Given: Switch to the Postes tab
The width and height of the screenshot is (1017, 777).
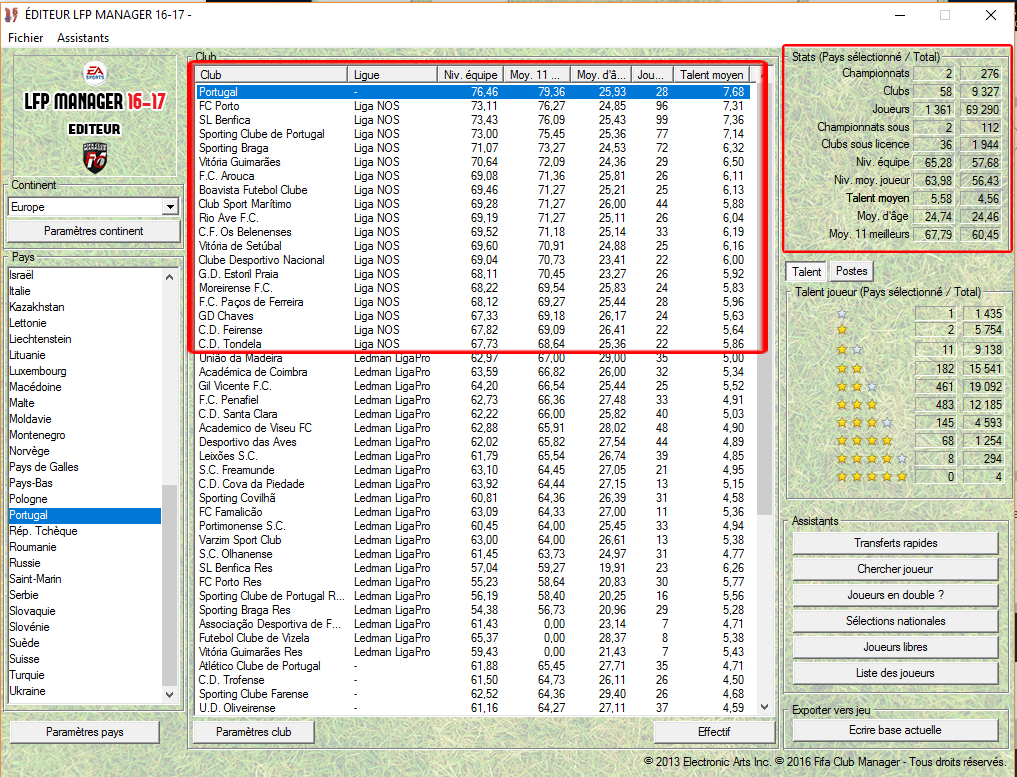Looking at the screenshot, I should pyautogui.click(x=851, y=270).
